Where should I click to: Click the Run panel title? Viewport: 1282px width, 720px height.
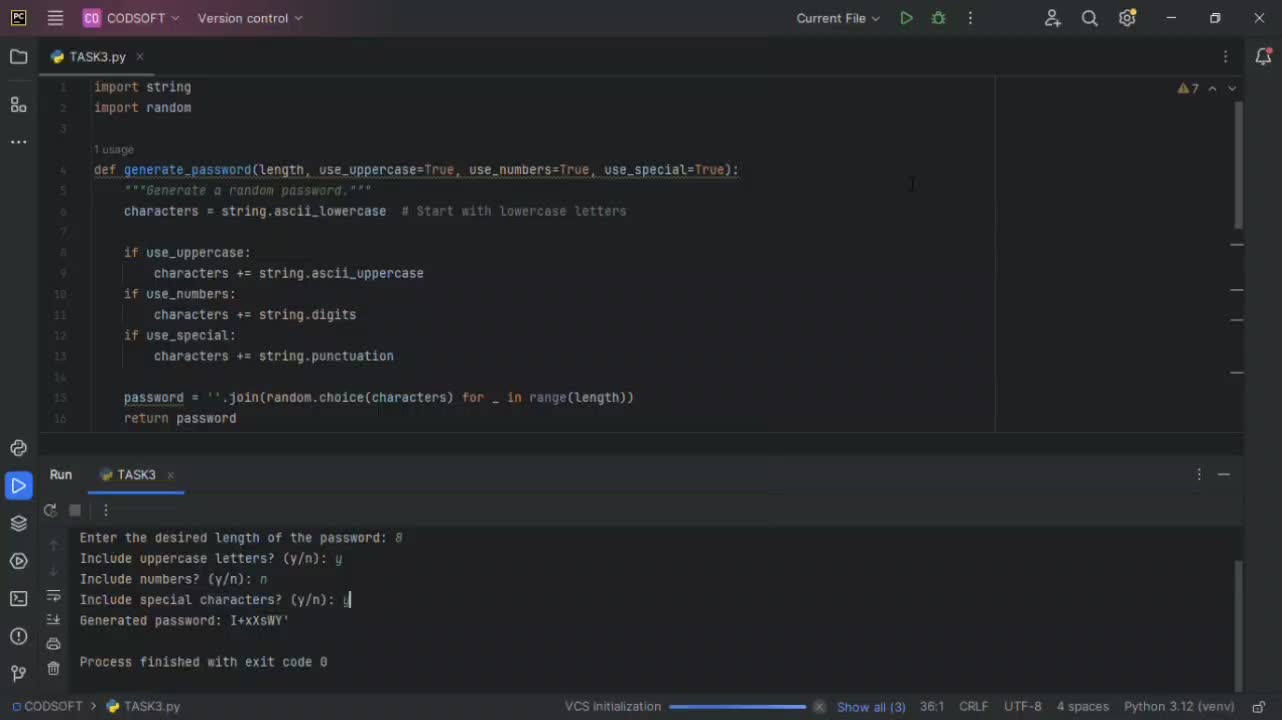61,475
